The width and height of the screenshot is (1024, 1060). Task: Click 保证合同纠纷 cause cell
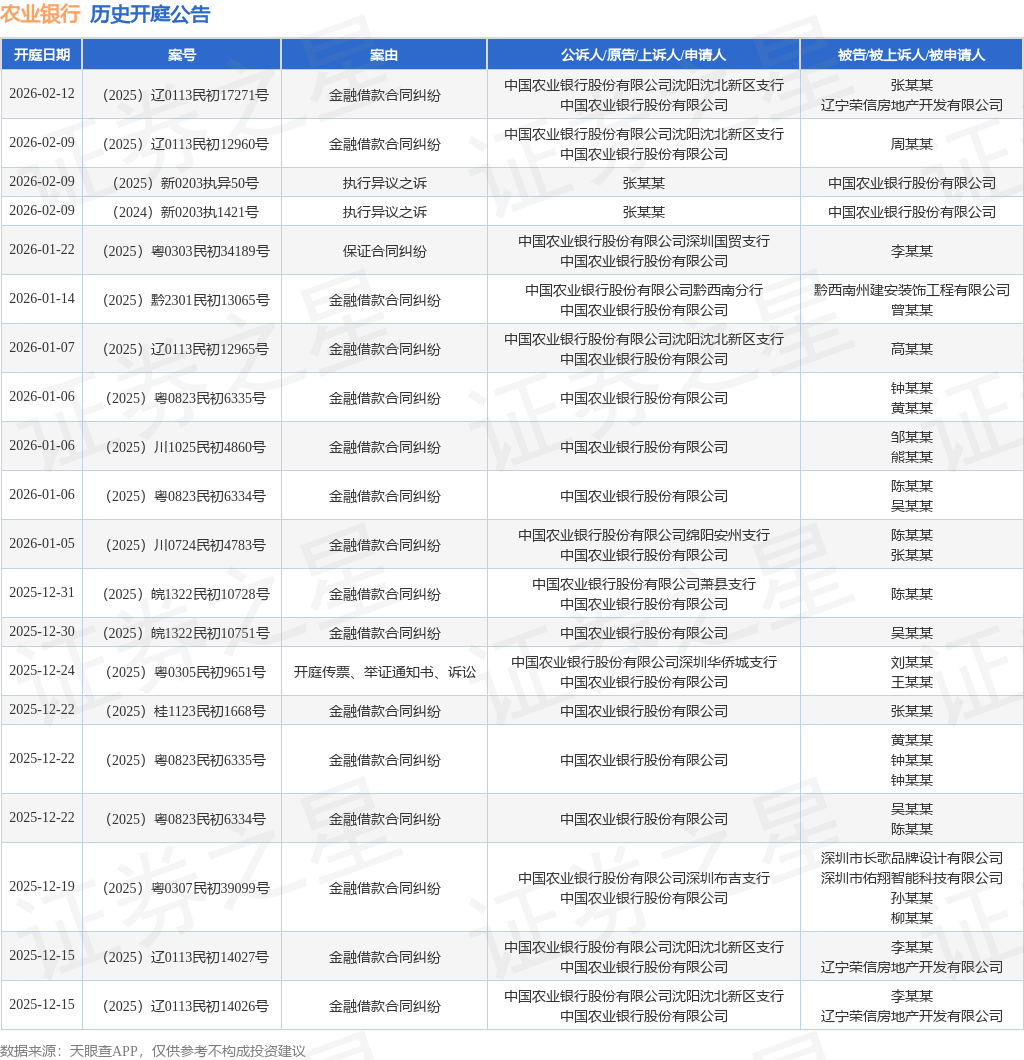(384, 251)
